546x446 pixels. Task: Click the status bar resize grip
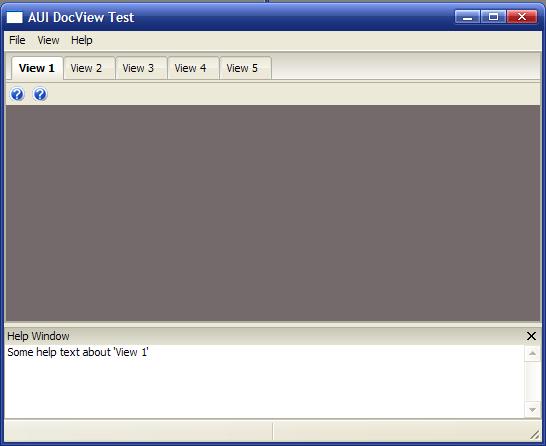(535, 434)
